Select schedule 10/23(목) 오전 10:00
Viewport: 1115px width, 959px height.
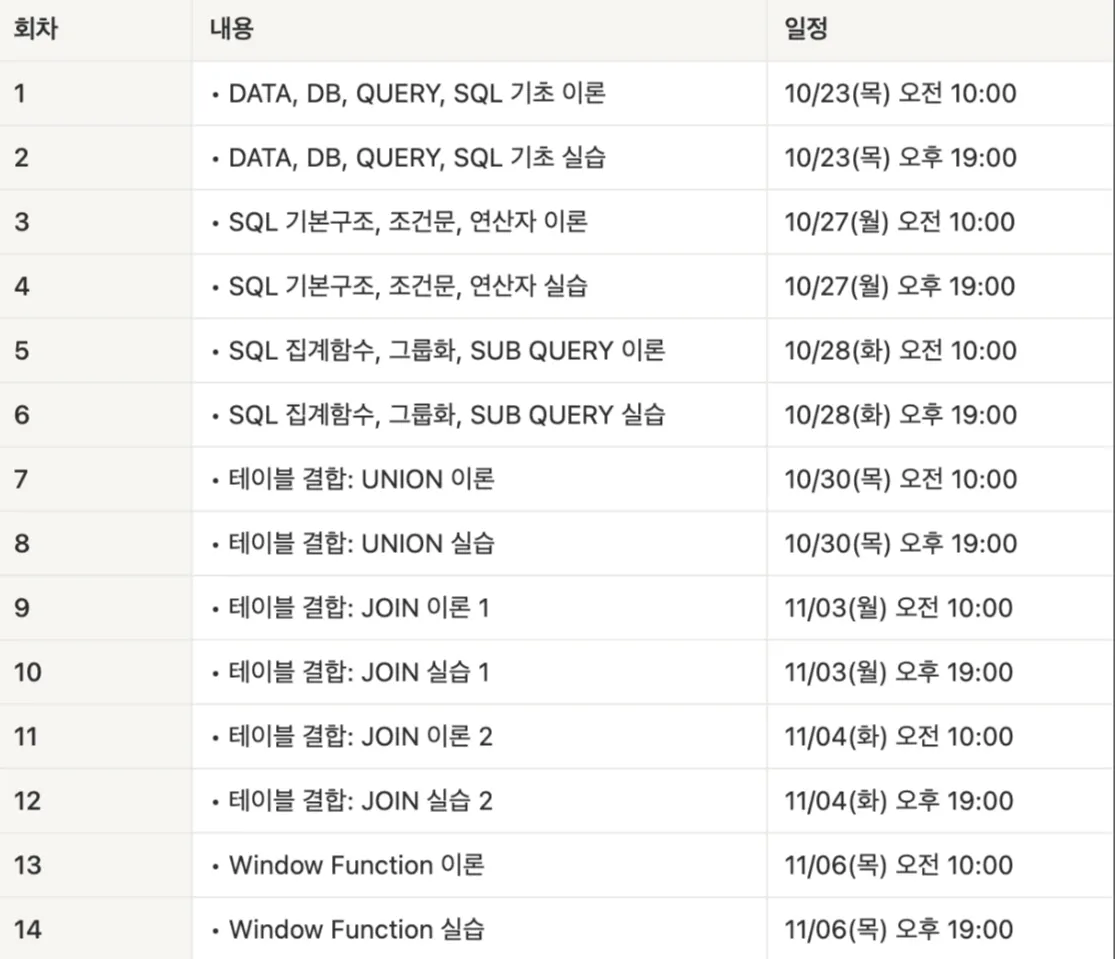900,93
